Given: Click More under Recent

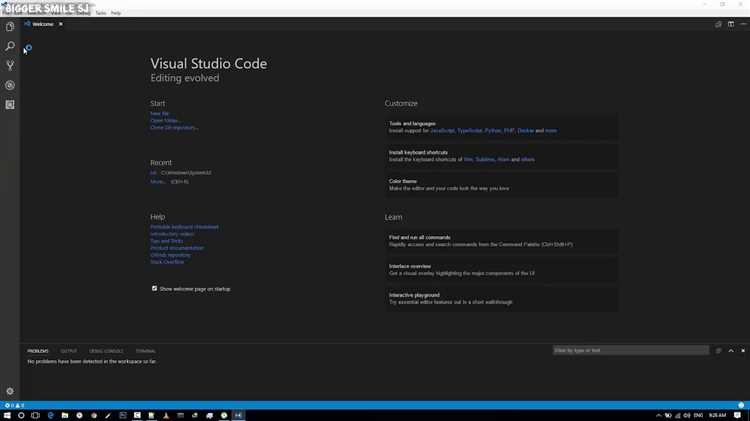Looking at the screenshot, I should [157, 182].
